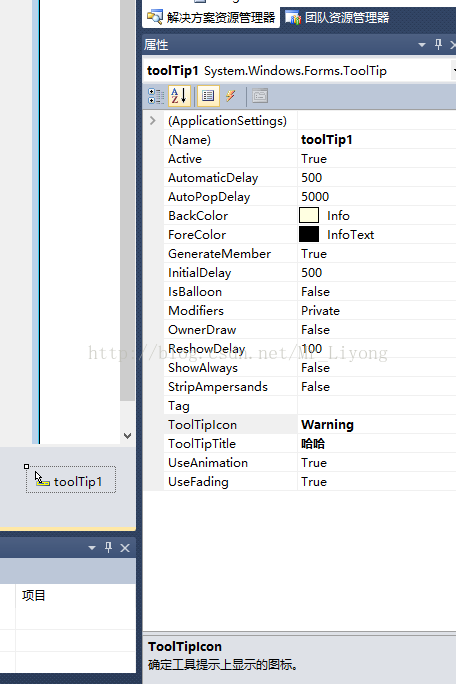Click the ToolTipIcon description heading
Viewport: 456px width, 684px height.
click(185, 646)
